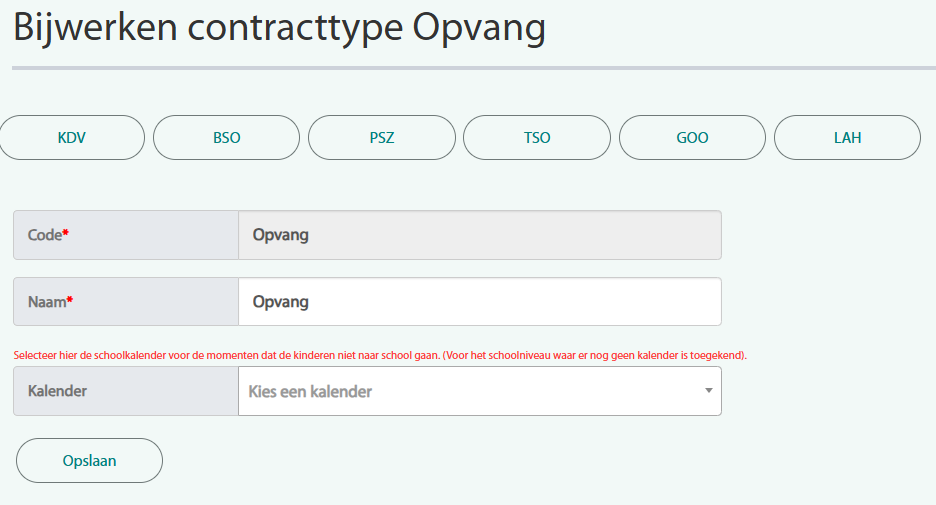
Task: Switch to the BSO tab
Action: [226, 138]
